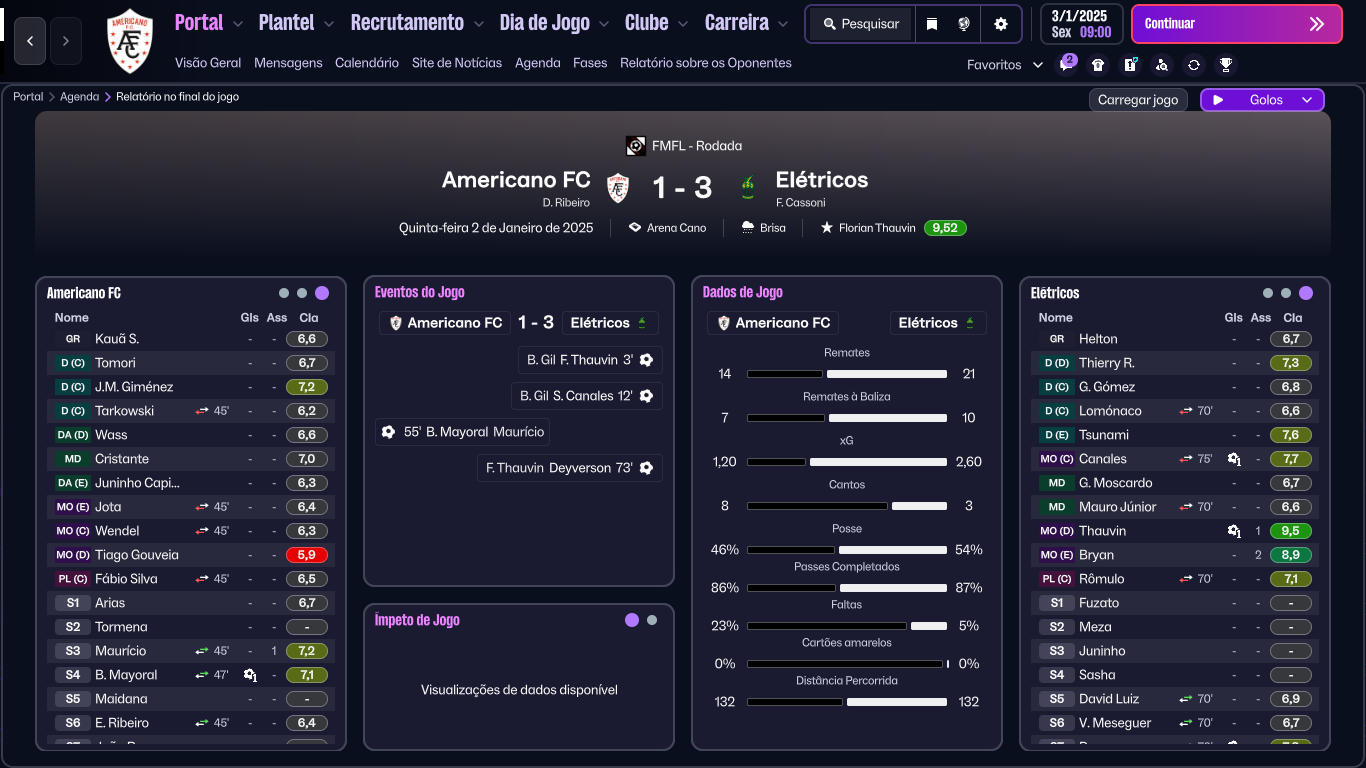
Task: Click the Pesquisar search field
Action: (x=861, y=24)
